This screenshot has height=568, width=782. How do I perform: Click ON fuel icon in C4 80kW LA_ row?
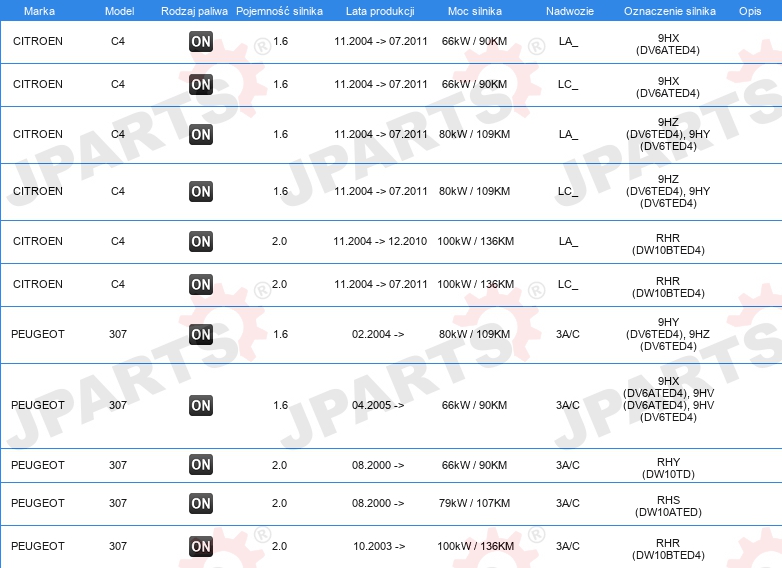pos(201,134)
